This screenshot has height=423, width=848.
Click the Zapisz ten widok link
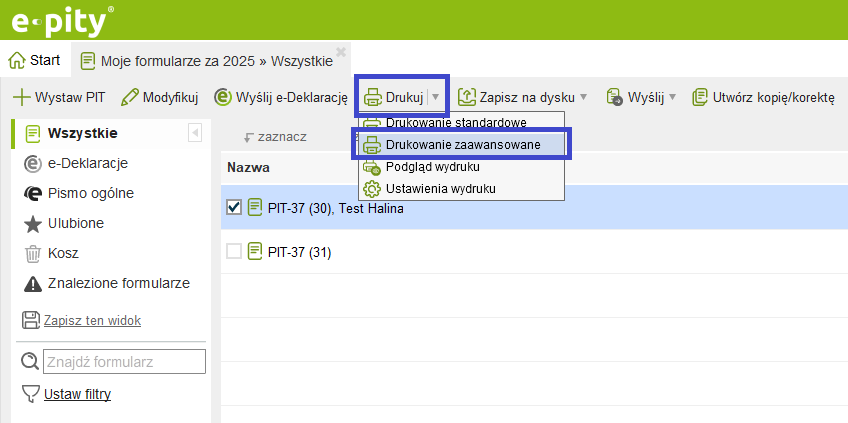point(92,321)
